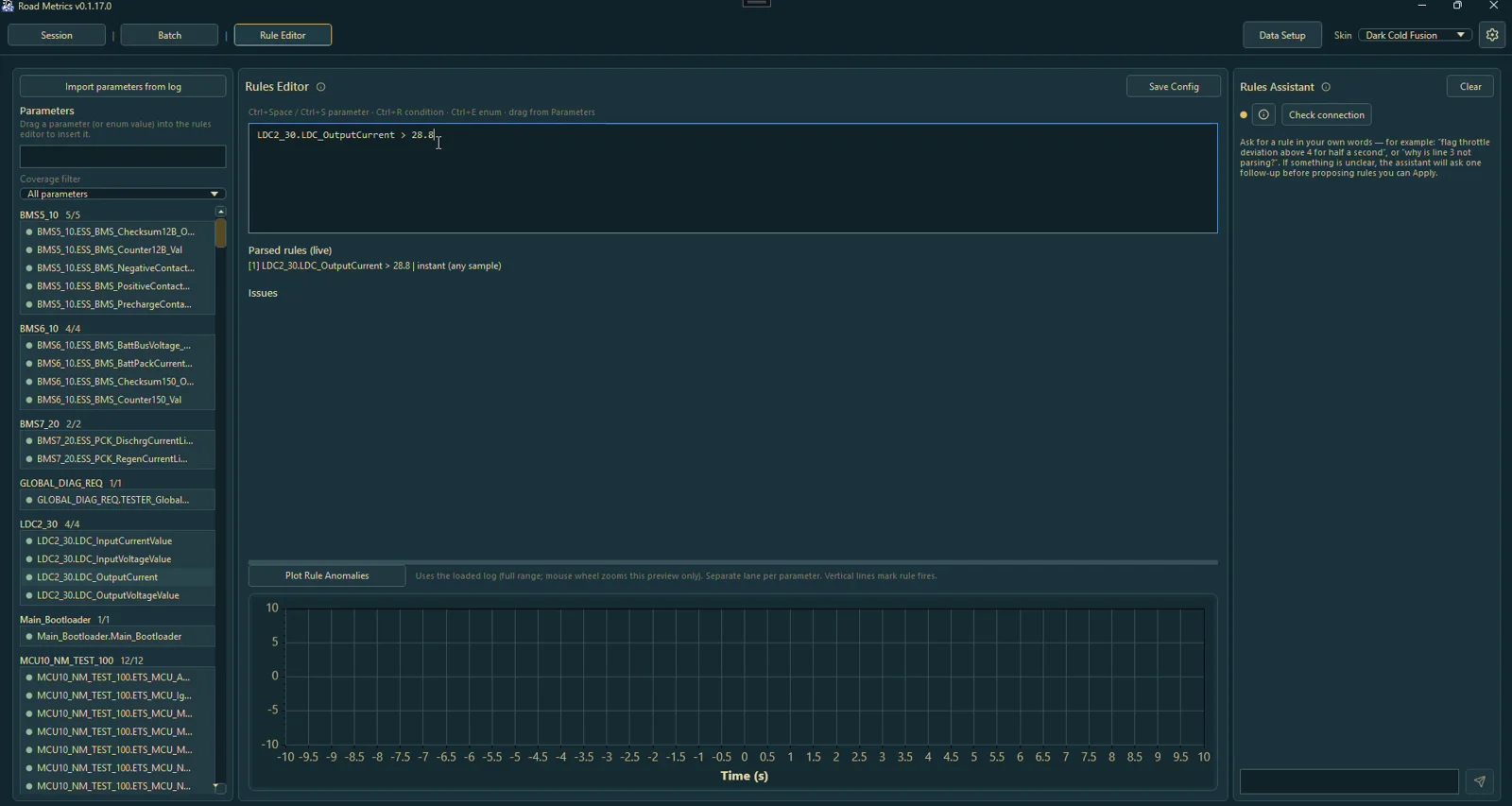
Task: Select BMS5_10.ESS_BMS_Counter12B_Val parameter
Action: tap(117, 250)
